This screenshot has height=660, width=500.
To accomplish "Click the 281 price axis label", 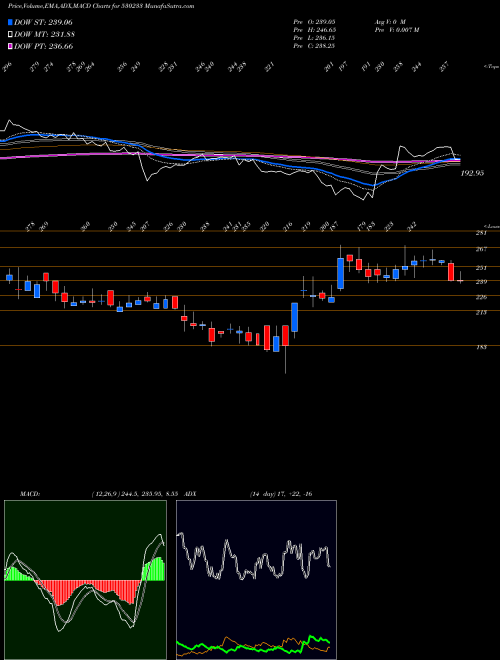I will click(481, 233).
